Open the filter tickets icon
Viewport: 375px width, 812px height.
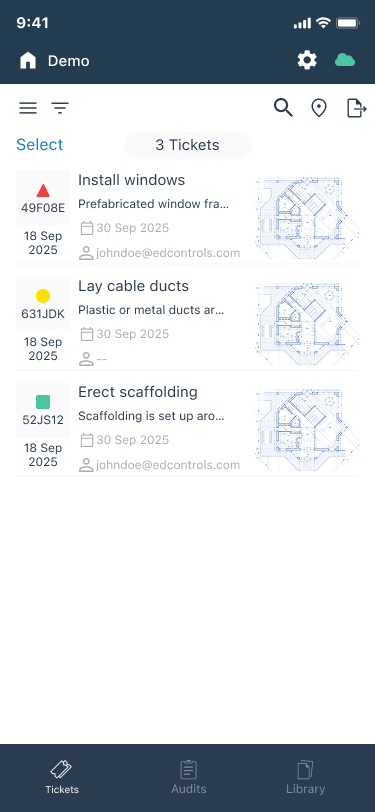pos(60,108)
